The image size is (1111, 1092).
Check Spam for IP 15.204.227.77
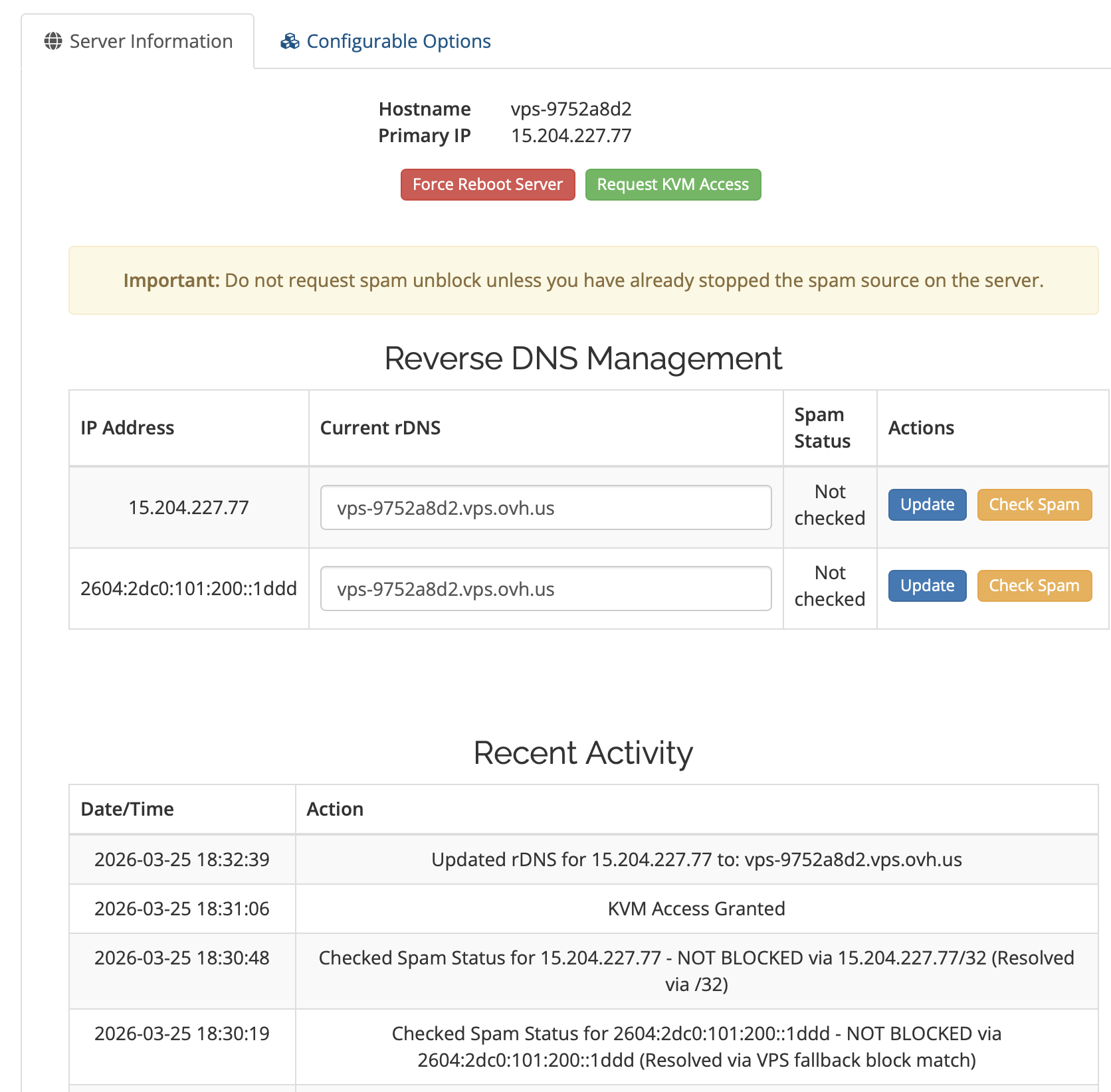coord(1034,505)
